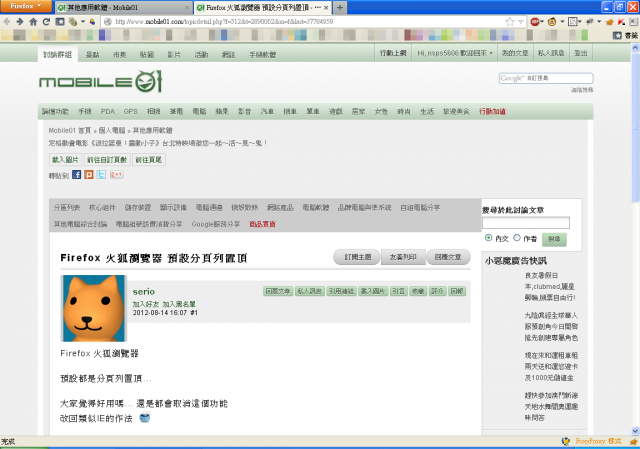
Task: Share the thread on Twitter
Action: pyautogui.click(x=101, y=175)
